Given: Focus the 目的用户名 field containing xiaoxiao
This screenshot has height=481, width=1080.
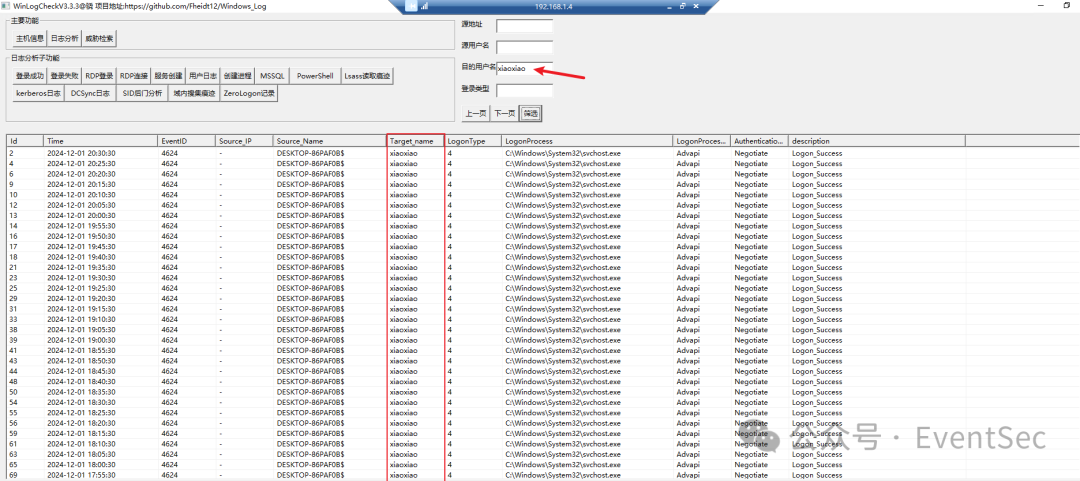Looking at the screenshot, I should point(524,68).
